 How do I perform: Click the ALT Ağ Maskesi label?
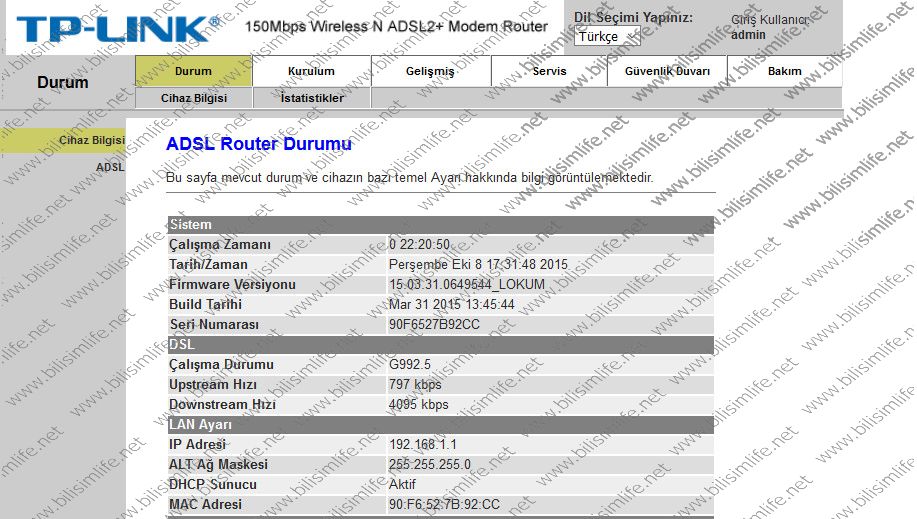[218, 465]
